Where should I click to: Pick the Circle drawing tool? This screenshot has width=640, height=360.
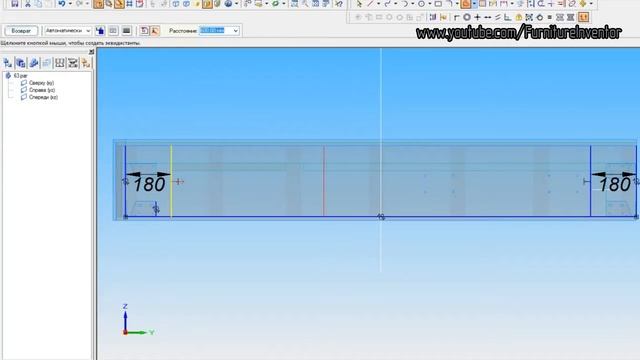point(421,4)
